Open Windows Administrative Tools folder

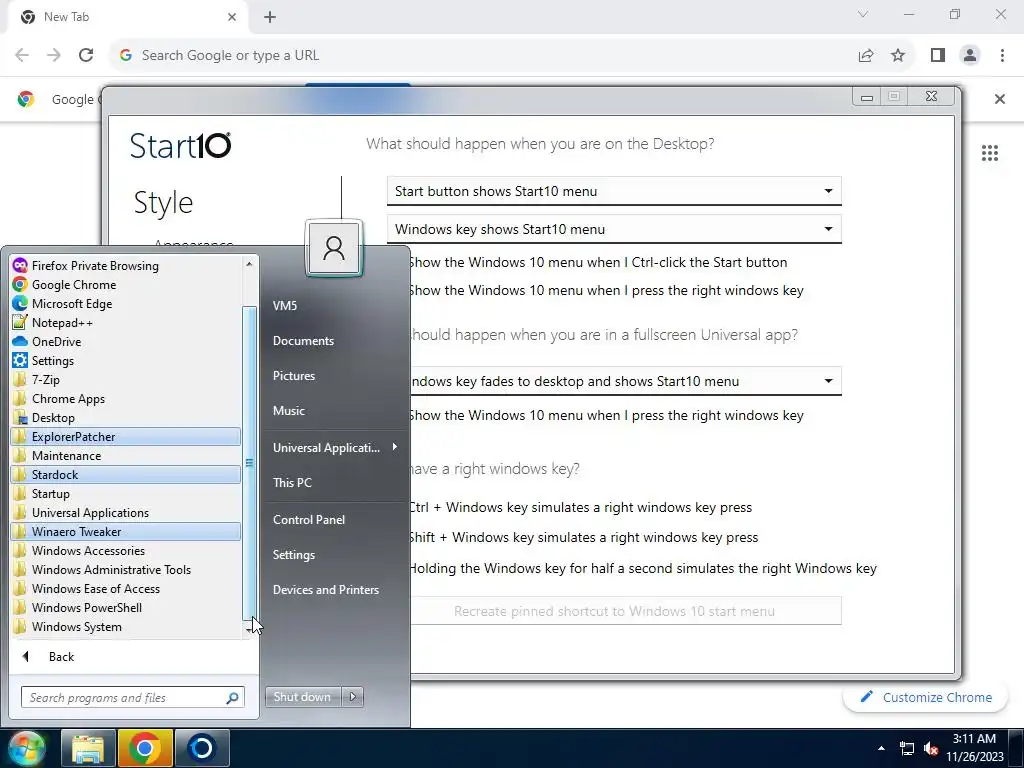(125, 569)
